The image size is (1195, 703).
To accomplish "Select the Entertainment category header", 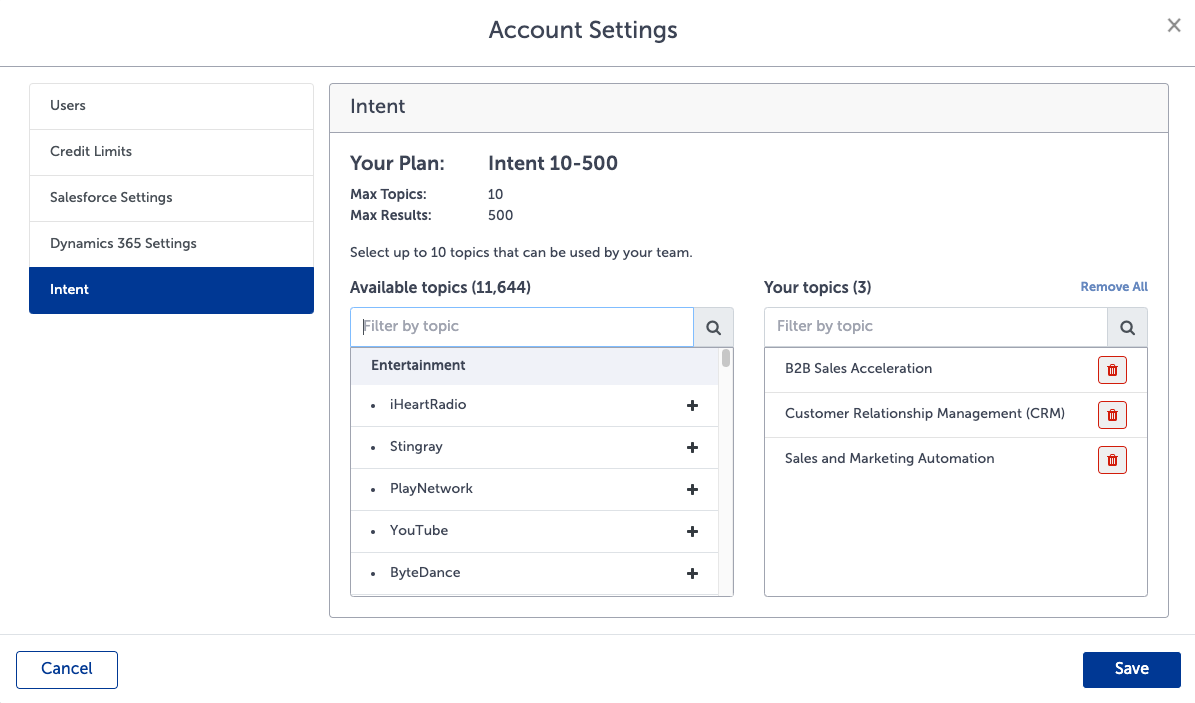I will 534,366.
